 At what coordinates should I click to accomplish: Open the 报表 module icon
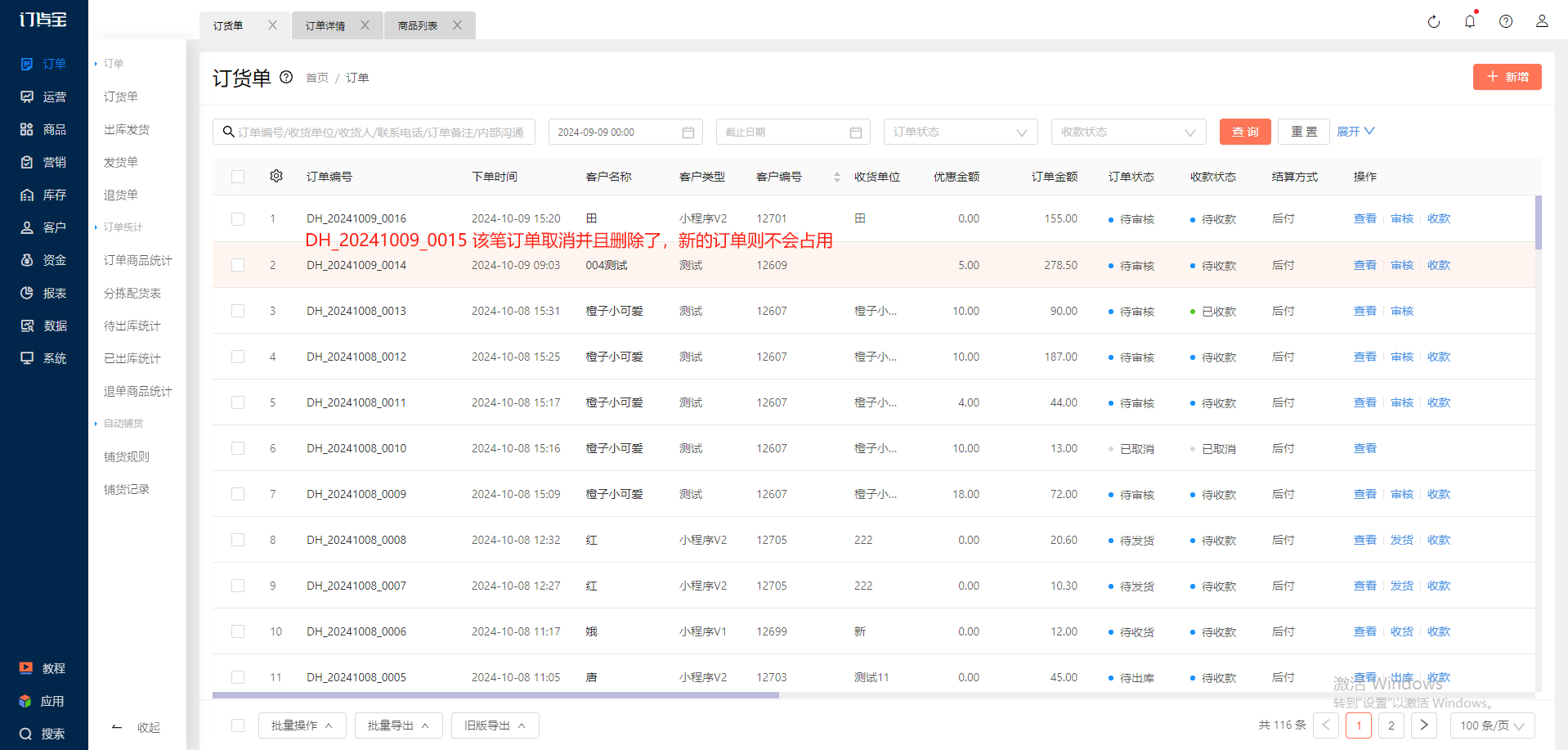click(27, 293)
